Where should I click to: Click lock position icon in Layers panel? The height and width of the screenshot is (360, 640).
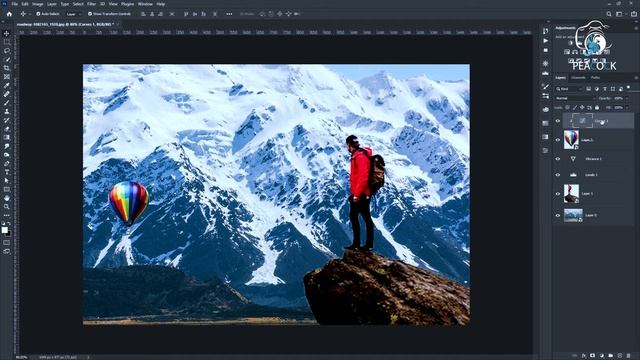[x=582, y=108]
